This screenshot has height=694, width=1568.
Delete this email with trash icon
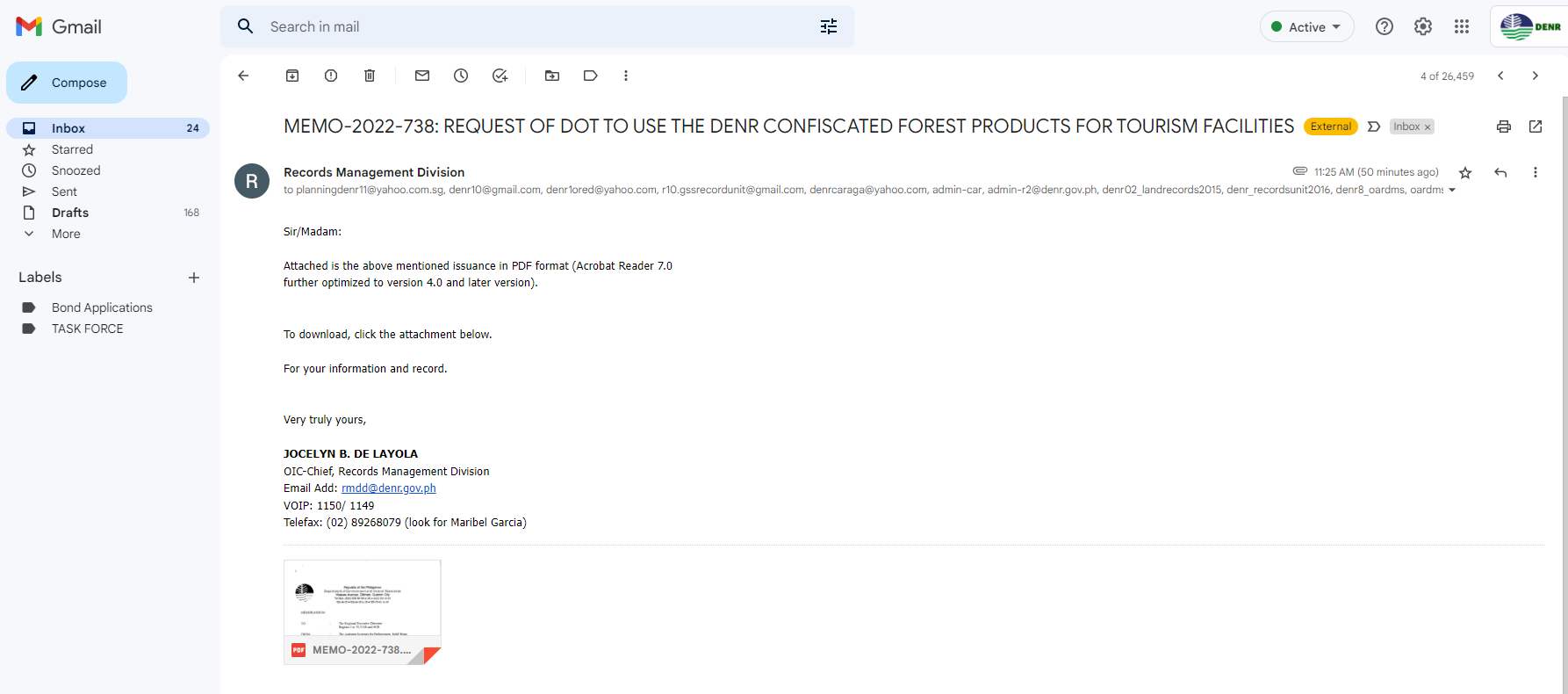[x=370, y=76]
